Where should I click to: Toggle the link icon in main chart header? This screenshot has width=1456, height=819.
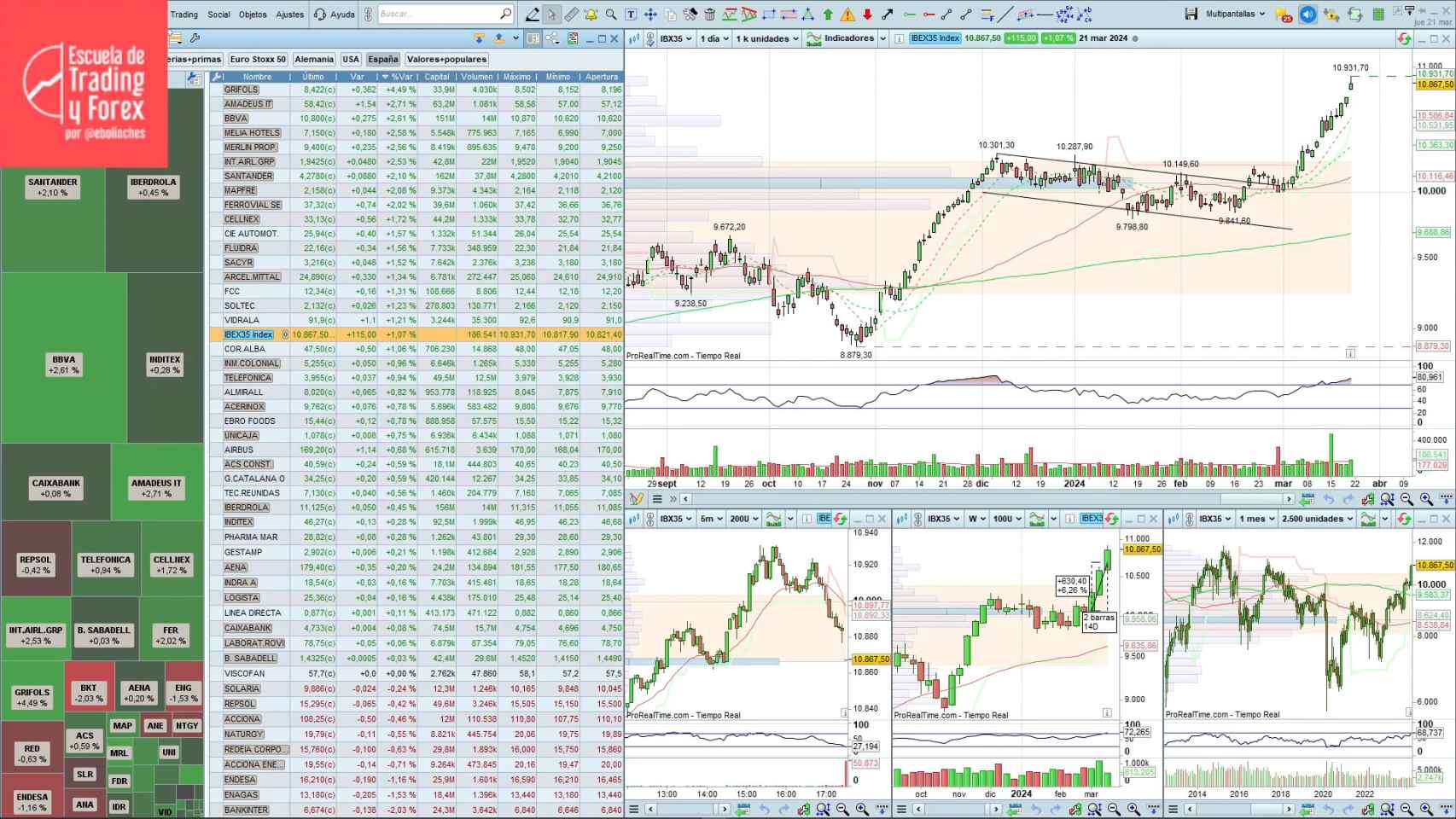tap(651, 38)
